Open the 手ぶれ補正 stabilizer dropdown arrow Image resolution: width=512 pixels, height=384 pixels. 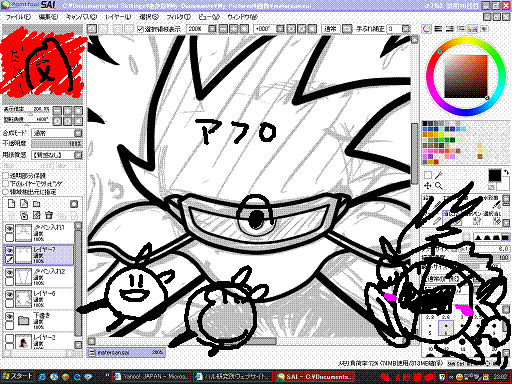(x=406, y=29)
